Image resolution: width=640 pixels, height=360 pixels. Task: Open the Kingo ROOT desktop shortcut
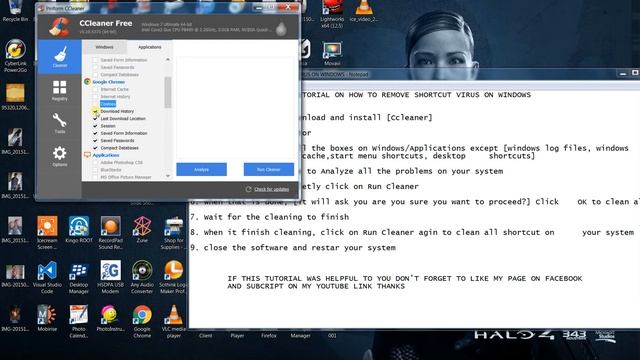point(79,229)
